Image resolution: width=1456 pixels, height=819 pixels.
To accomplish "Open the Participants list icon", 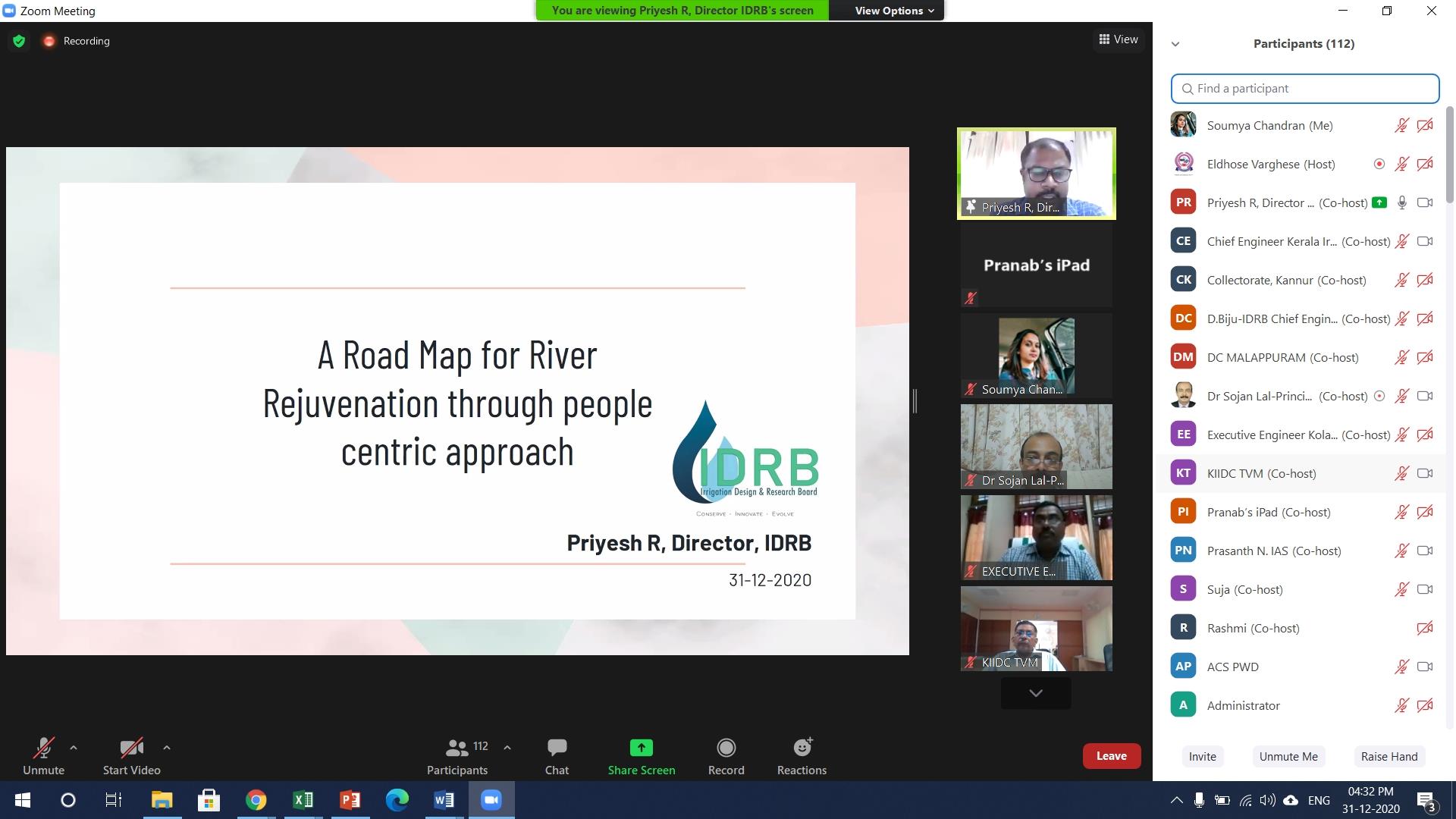I will [x=457, y=748].
